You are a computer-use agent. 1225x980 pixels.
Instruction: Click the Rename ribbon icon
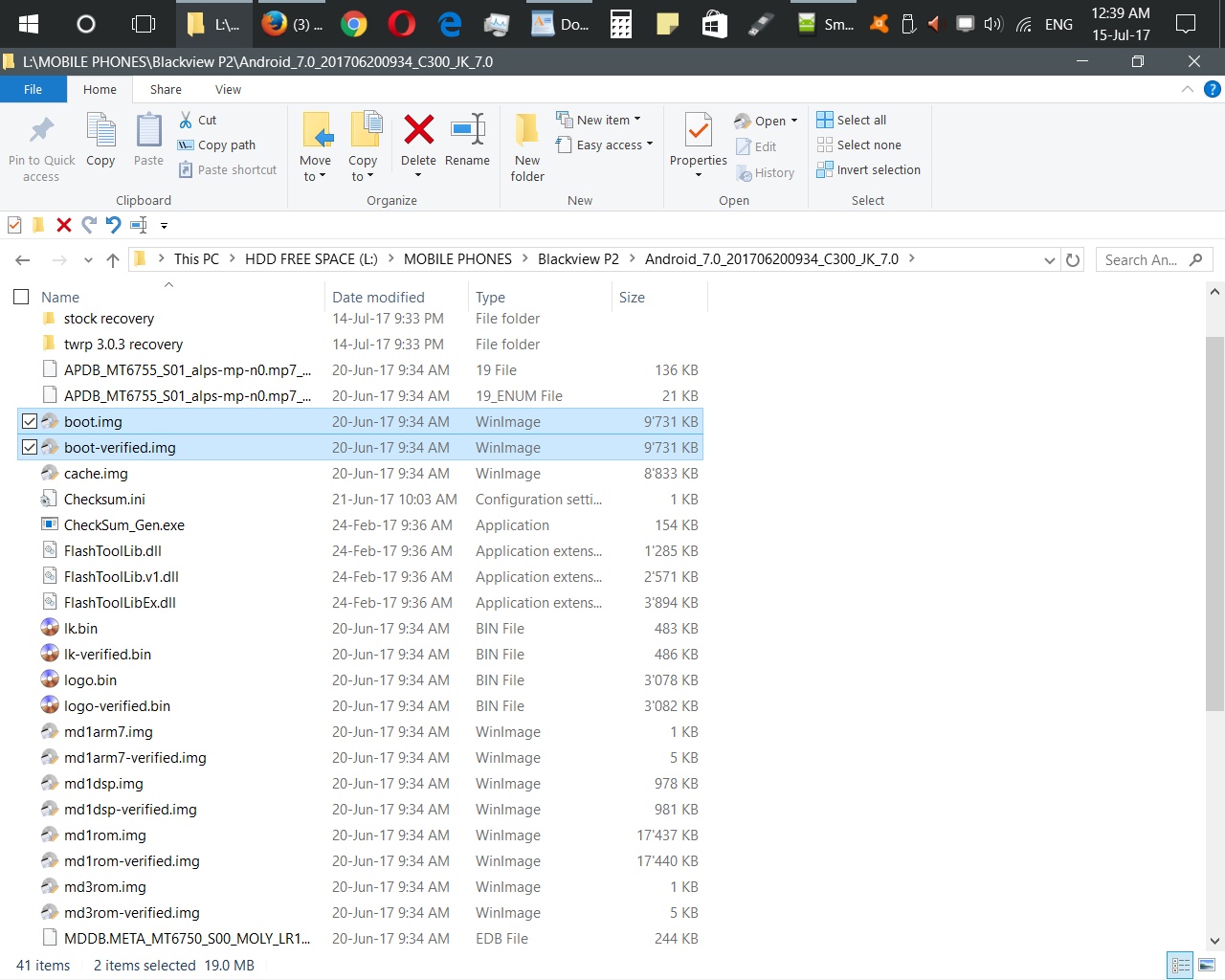coord(468,129)
